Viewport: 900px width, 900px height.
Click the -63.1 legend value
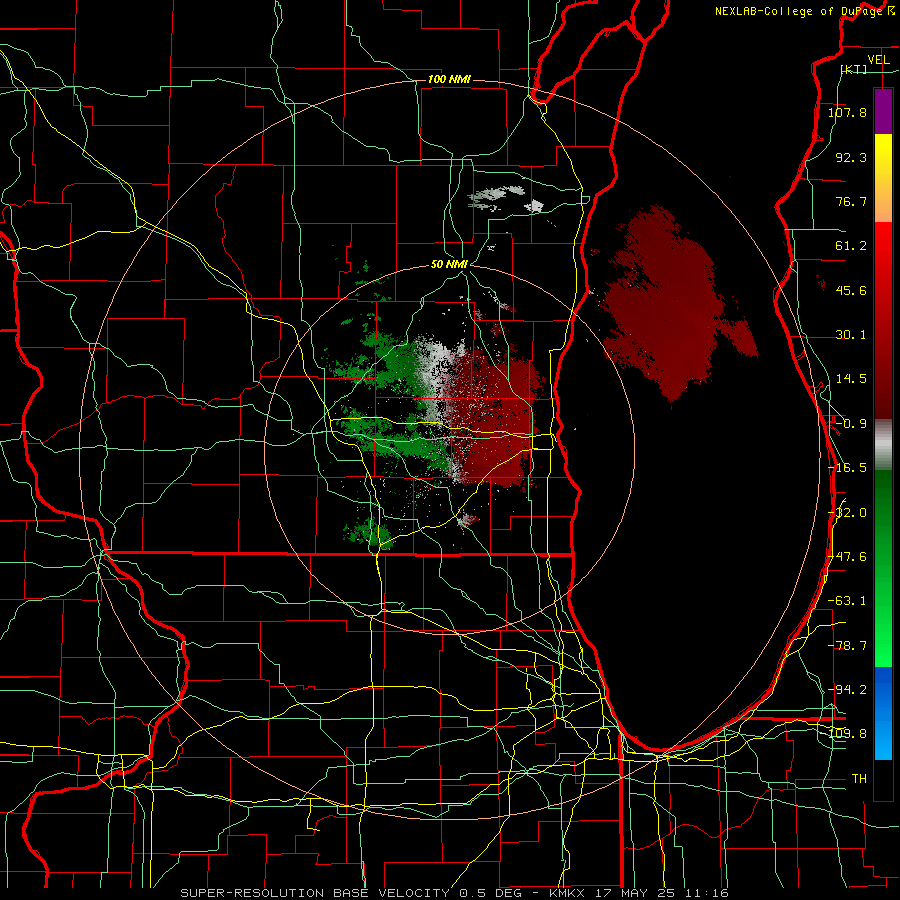tap(847, 601)
